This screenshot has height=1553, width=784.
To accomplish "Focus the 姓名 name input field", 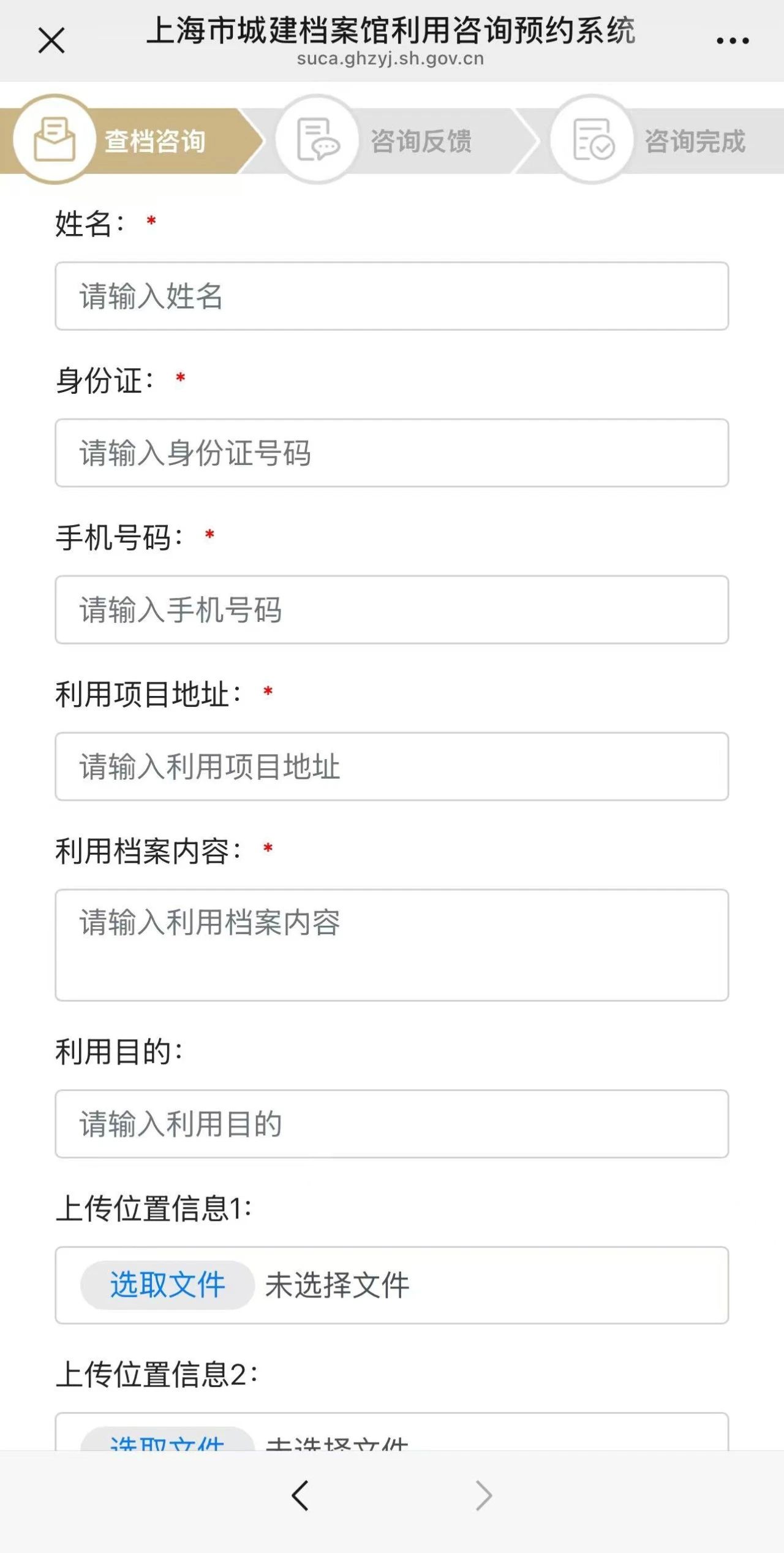I will pos(392,297).
